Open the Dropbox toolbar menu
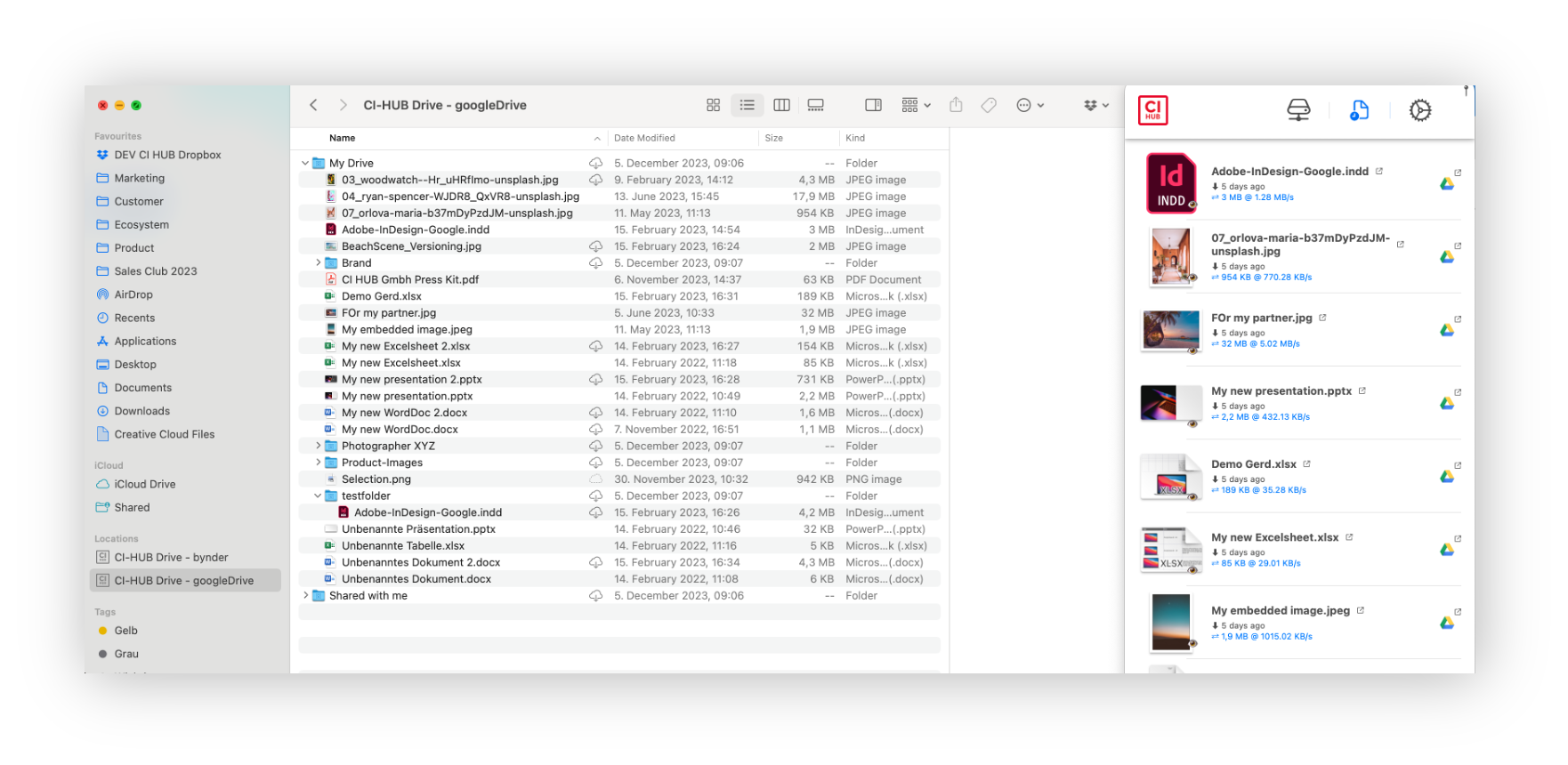Image resolution: width=1568 pixels, height=765 pixels. (x=1095, y=105)
